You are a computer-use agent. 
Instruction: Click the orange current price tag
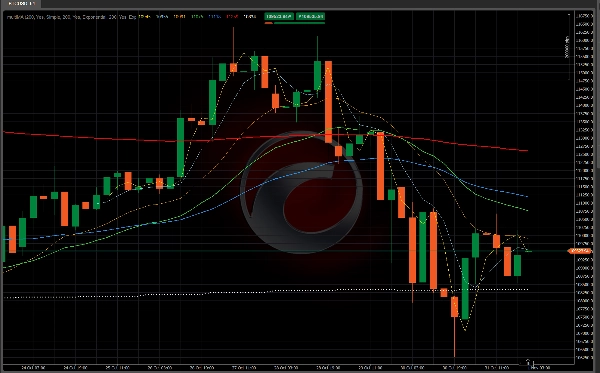pos(580,251)
